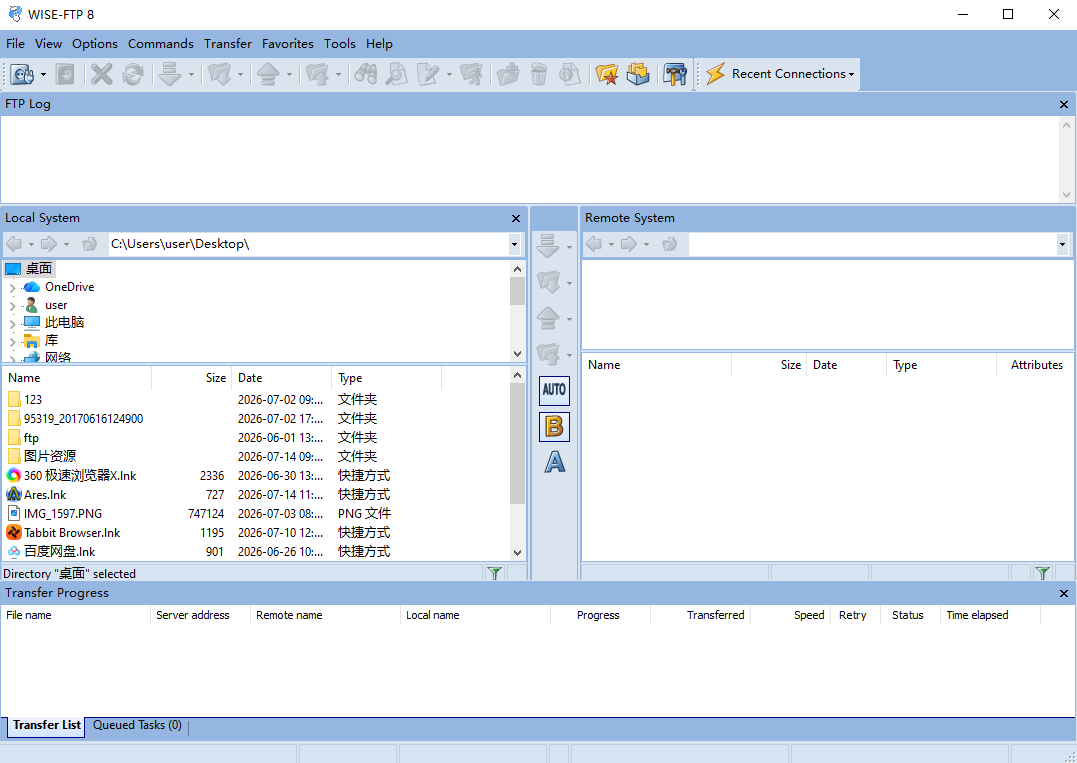Expand the 此电脑 tree node
The width and height of the screenshot is (1077, 763).
tap(12, 323)
